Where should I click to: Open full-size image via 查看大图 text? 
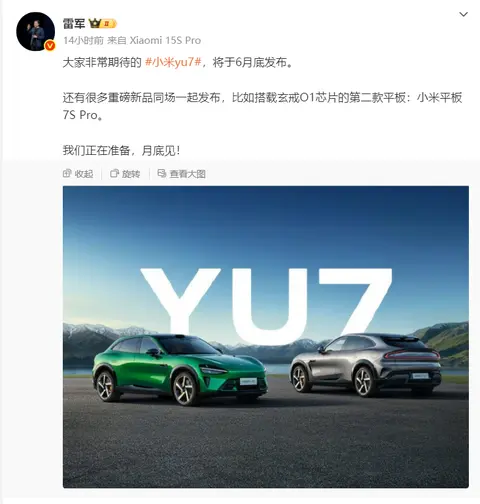click(187, 174)
